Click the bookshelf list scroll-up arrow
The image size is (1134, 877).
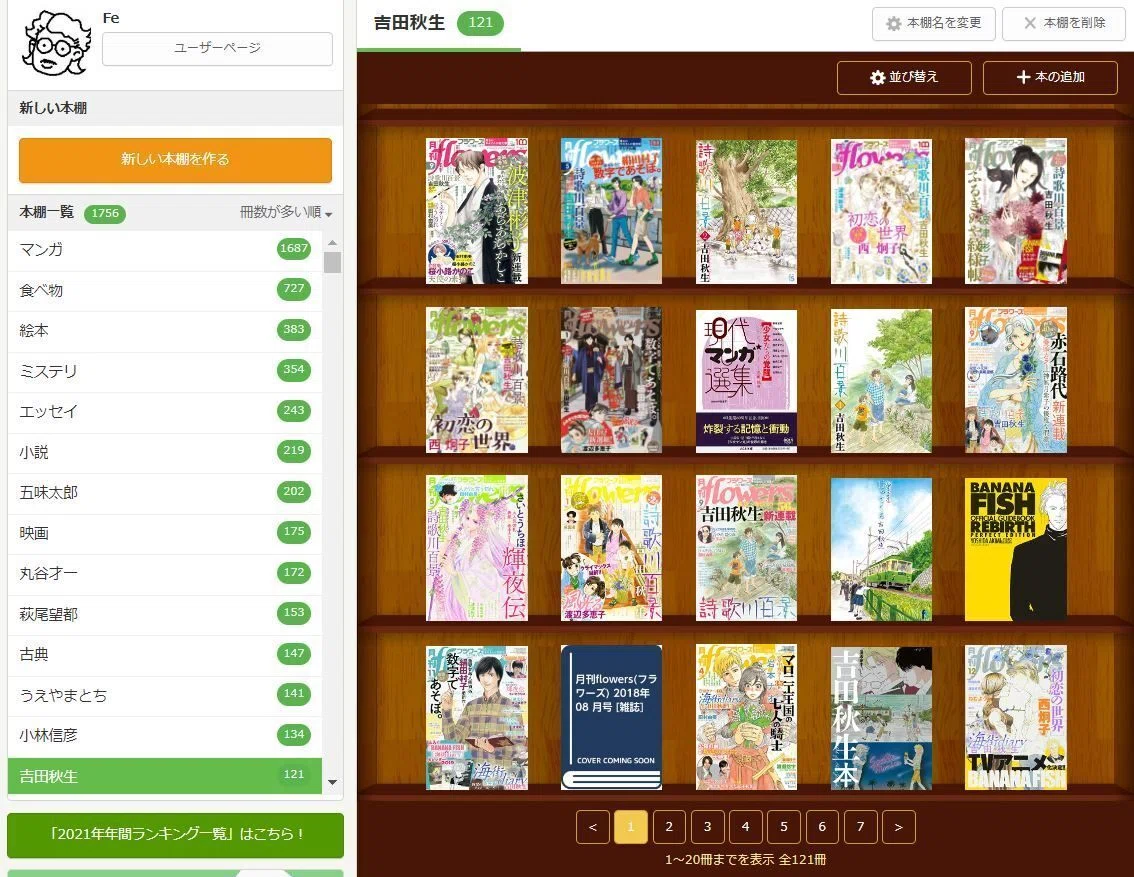pyautogui.click(x=333, y=242)
